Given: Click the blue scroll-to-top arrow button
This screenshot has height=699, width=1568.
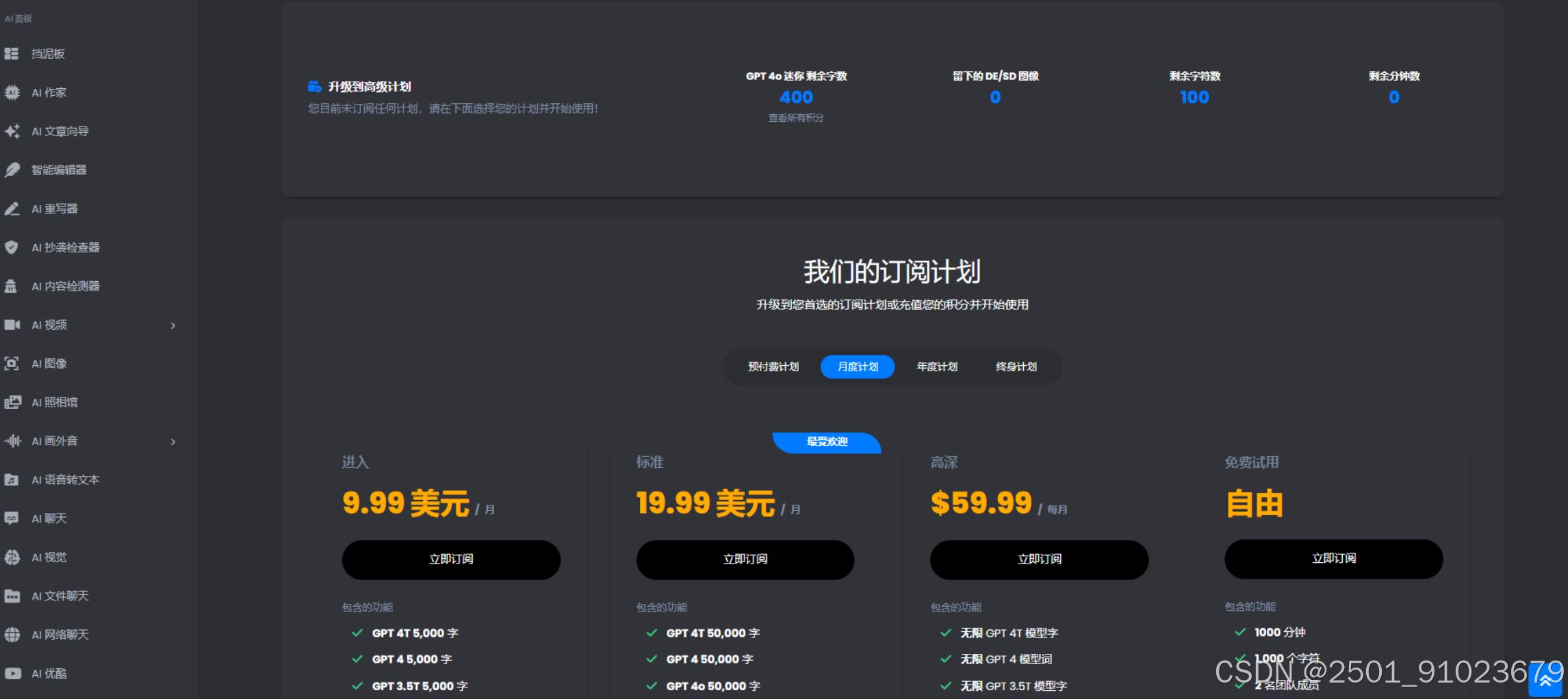Looking at the screenshot, I should click(1545, 680).
